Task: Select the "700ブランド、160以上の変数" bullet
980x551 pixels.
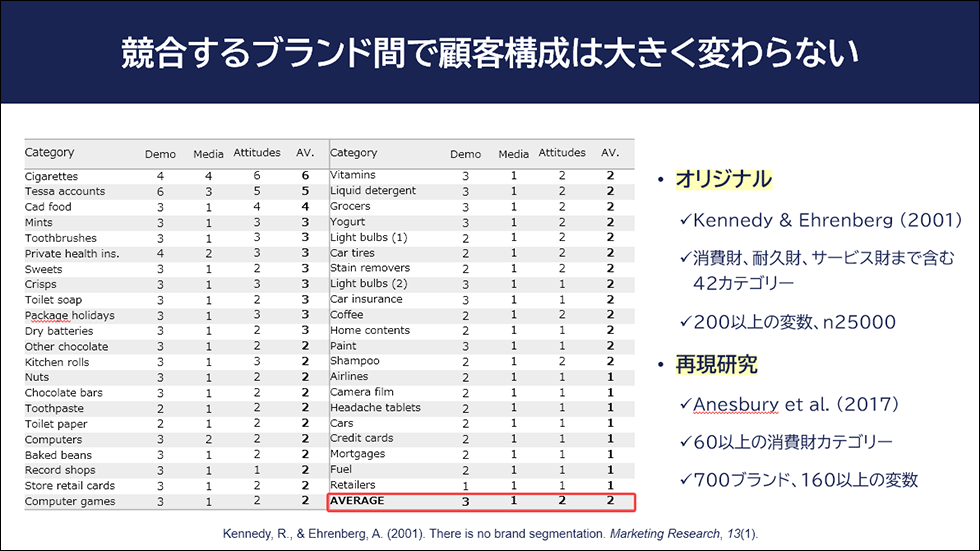Action: point(806,480)
